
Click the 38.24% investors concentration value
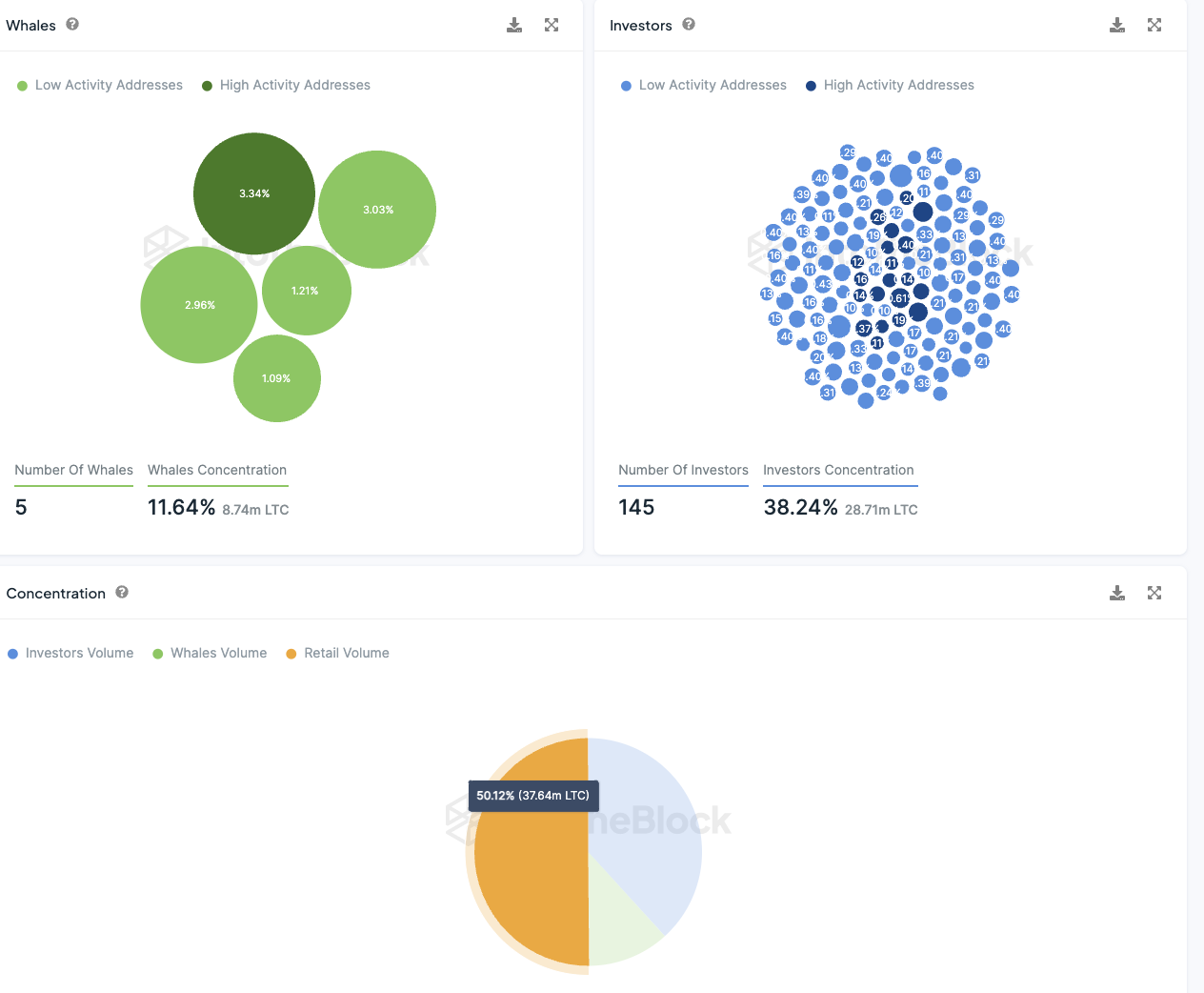point(800,507)
